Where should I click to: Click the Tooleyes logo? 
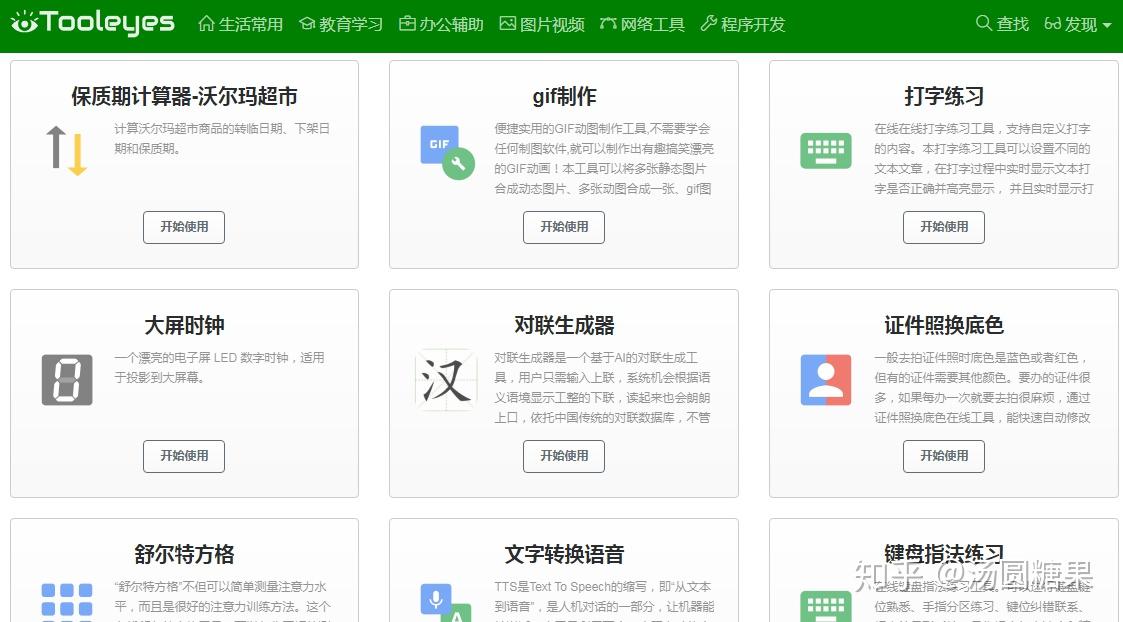coord(93,23)
